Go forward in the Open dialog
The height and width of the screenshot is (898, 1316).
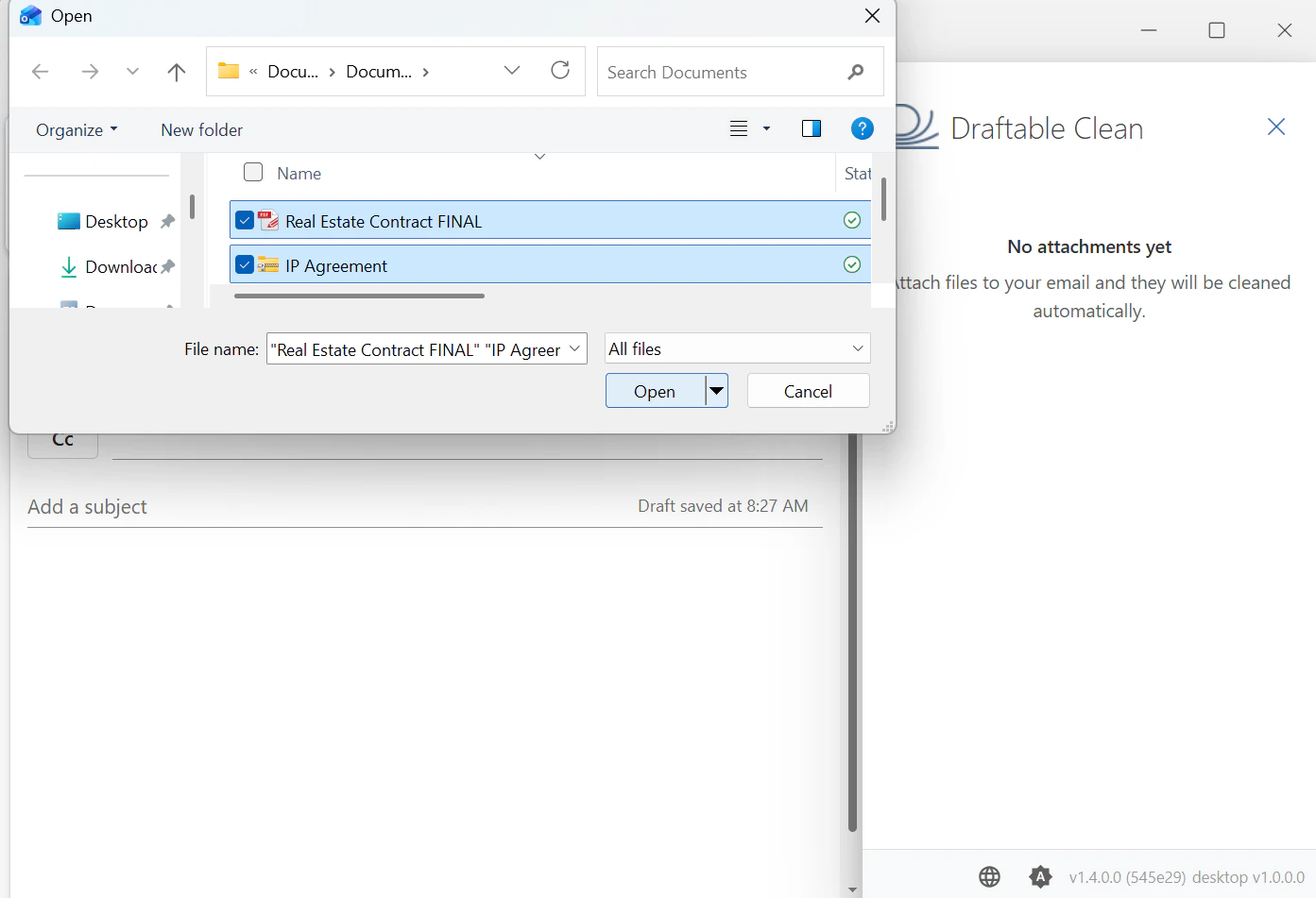[x=90, y=72]
